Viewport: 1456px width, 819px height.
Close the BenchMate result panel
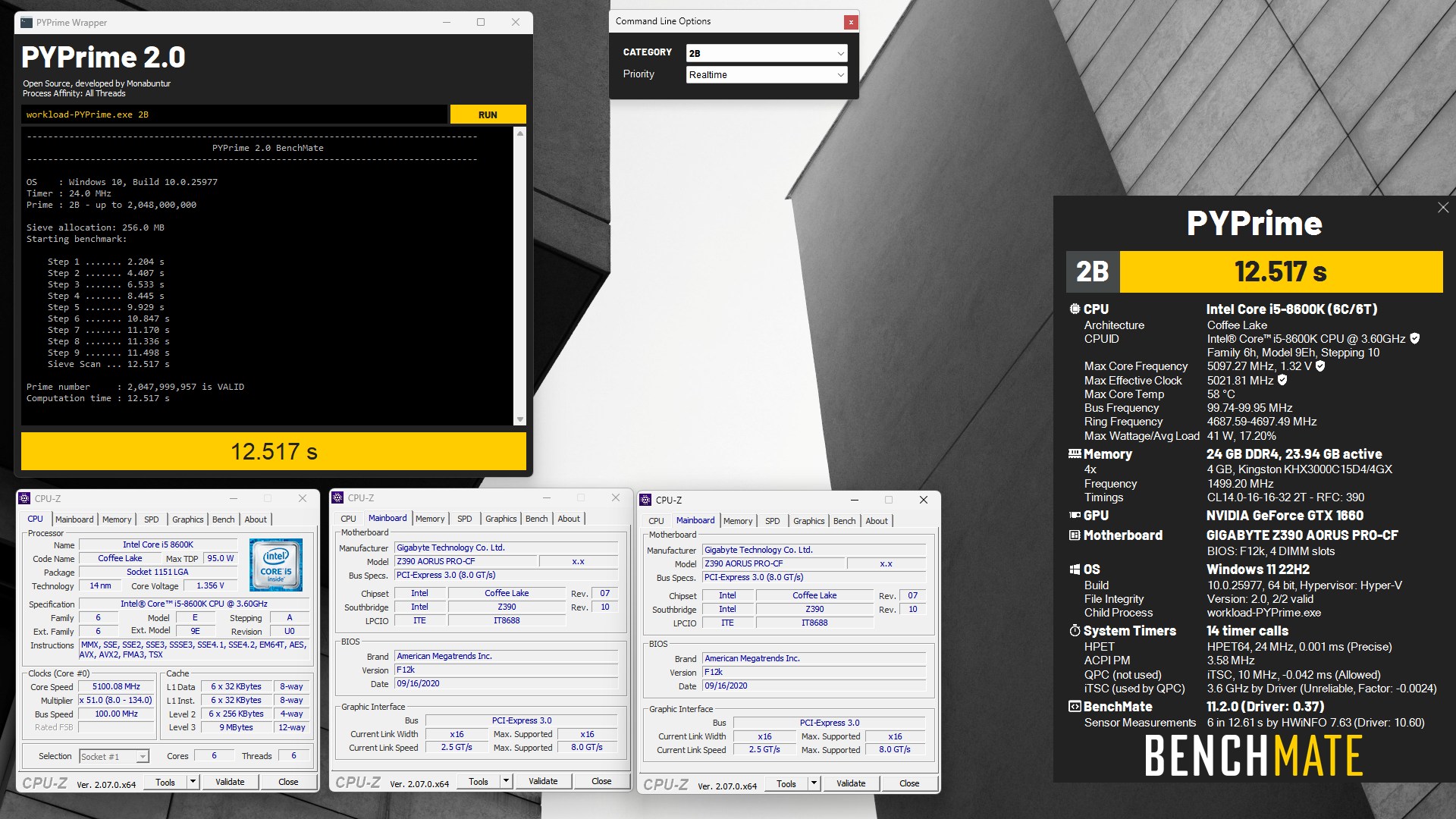tap(1443, 208)
